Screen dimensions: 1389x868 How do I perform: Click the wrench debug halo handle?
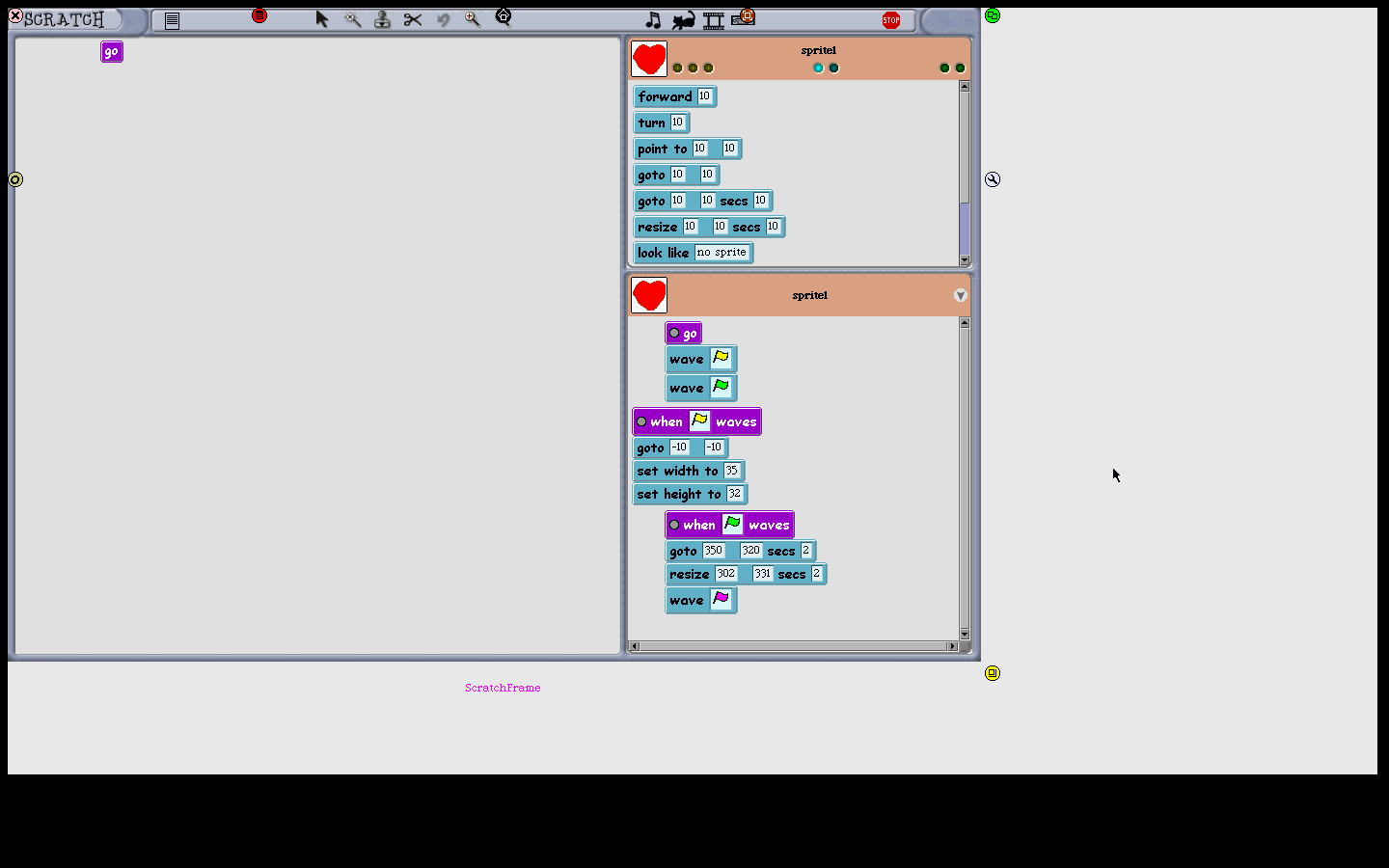(x=993, y=179)
